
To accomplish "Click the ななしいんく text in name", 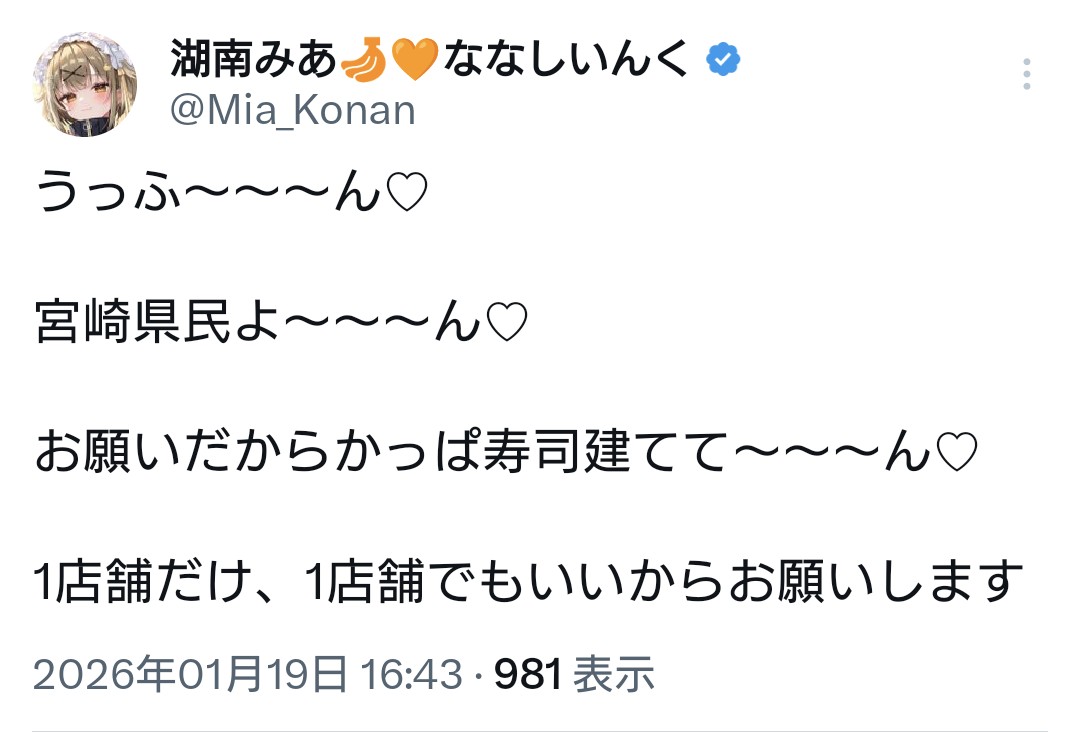I will tap(566, 62).
